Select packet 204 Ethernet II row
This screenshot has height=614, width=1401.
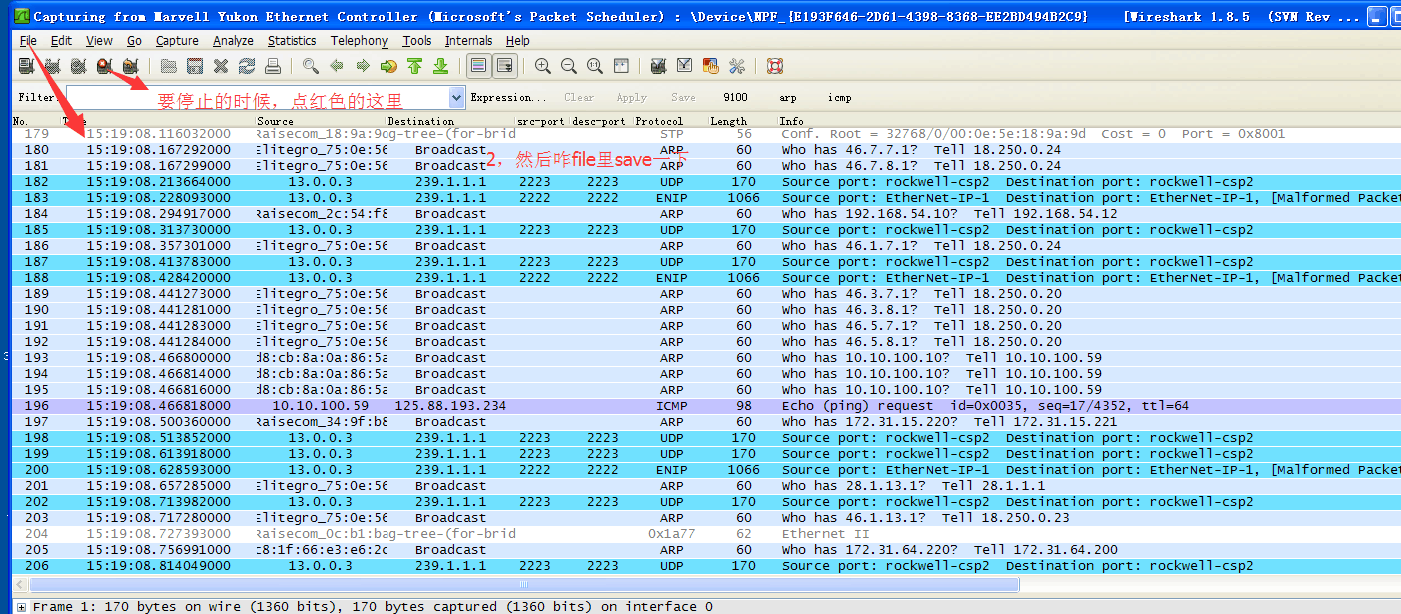click(x=706, y=534)
